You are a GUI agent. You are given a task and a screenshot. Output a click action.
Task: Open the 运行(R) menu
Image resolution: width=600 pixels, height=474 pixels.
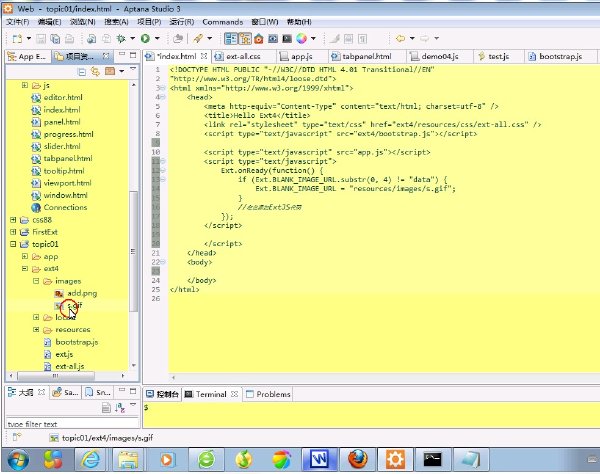tap(182, 22)
